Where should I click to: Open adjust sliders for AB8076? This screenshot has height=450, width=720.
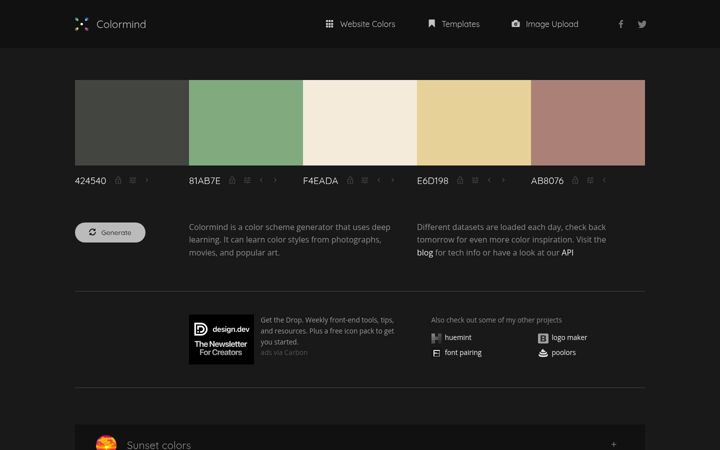[590, 180]
